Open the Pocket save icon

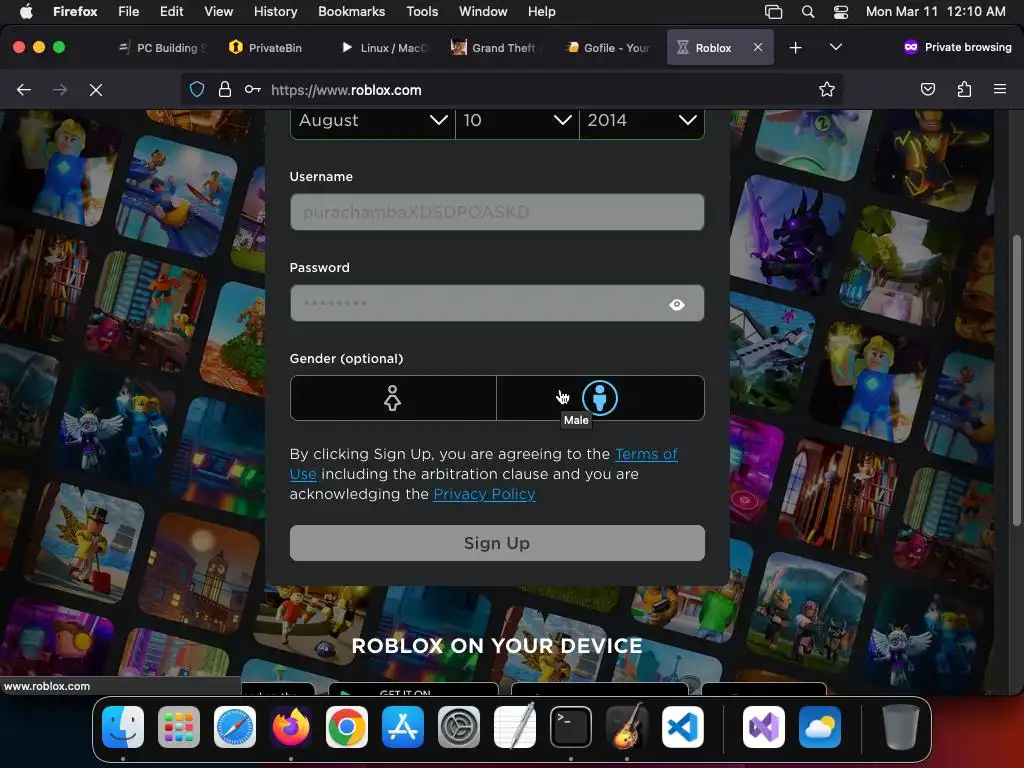click(x=927, y=89)
